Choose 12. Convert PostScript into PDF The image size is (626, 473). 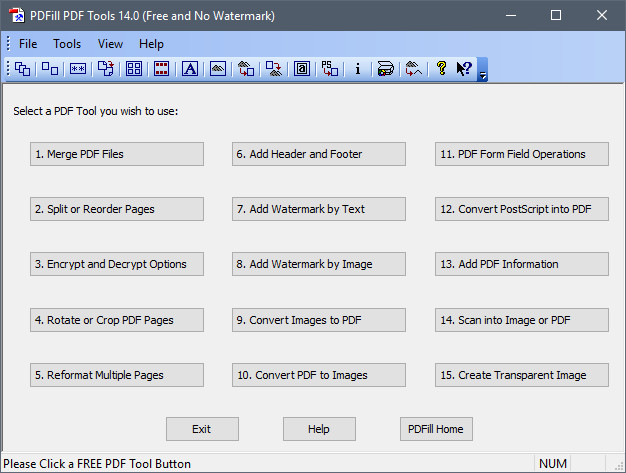point(522,209)
